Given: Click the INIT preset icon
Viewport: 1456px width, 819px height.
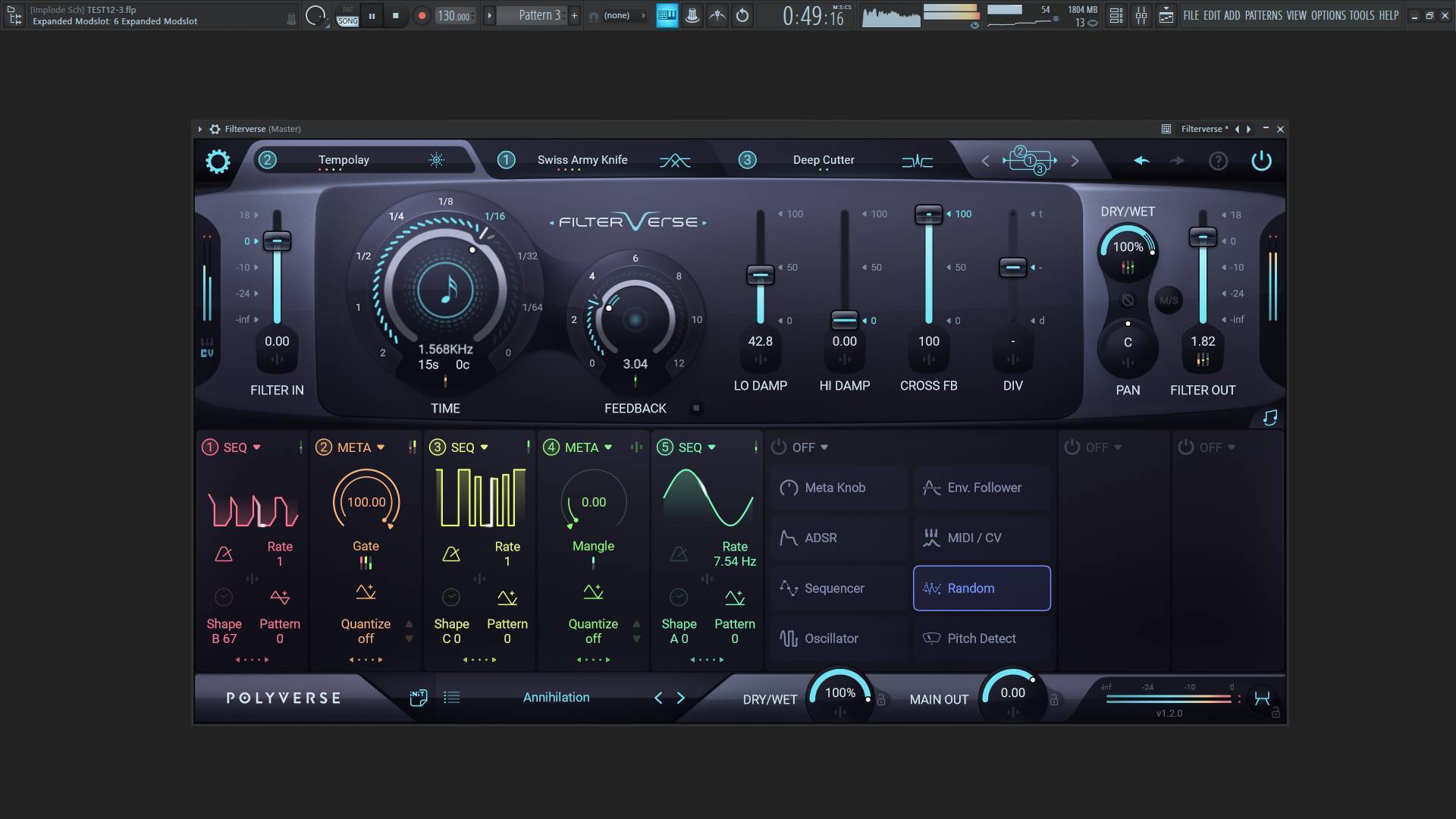Looking at the screenshot, I should 418,698.
